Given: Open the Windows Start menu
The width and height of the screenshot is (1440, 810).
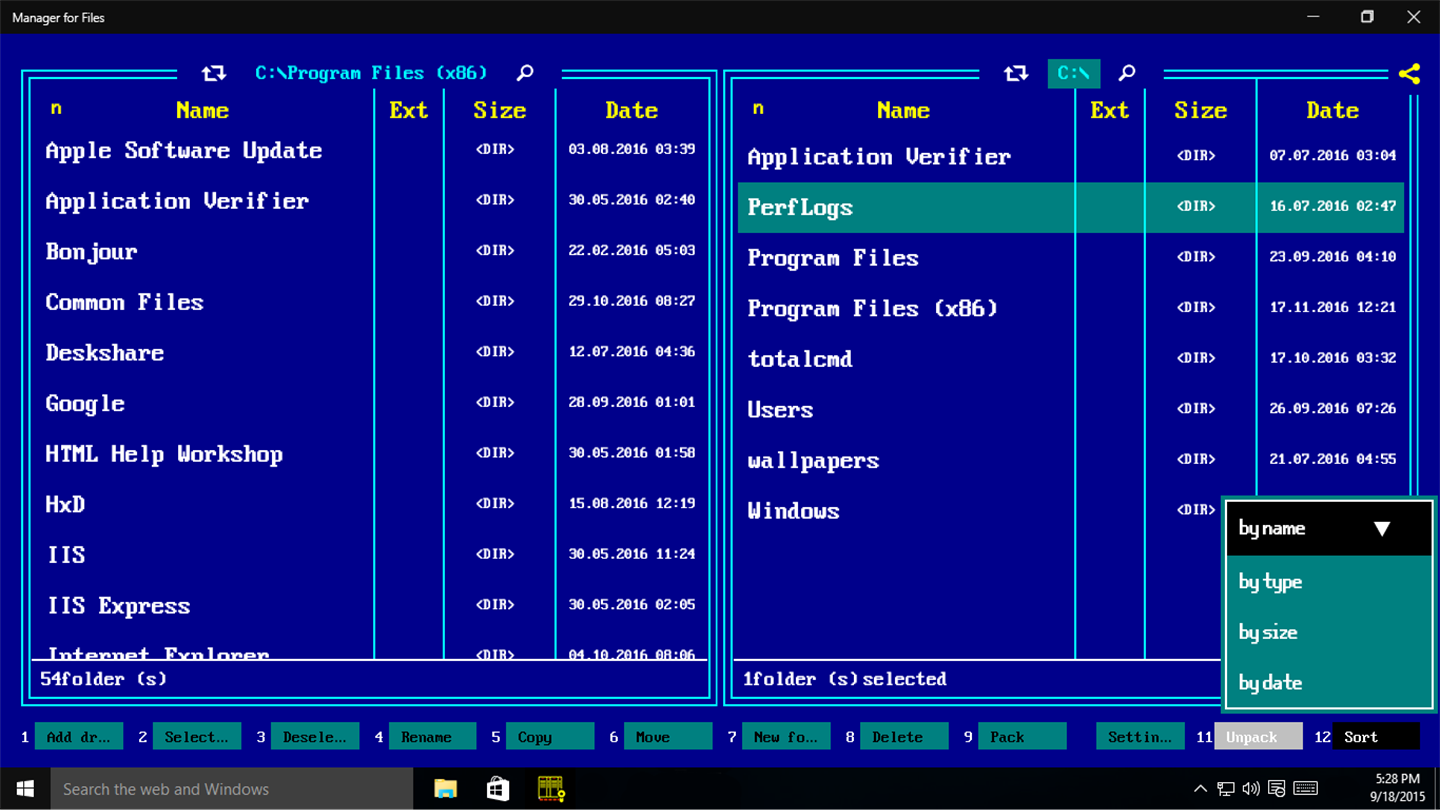Looking at the screenshot, I should (25, 789).
